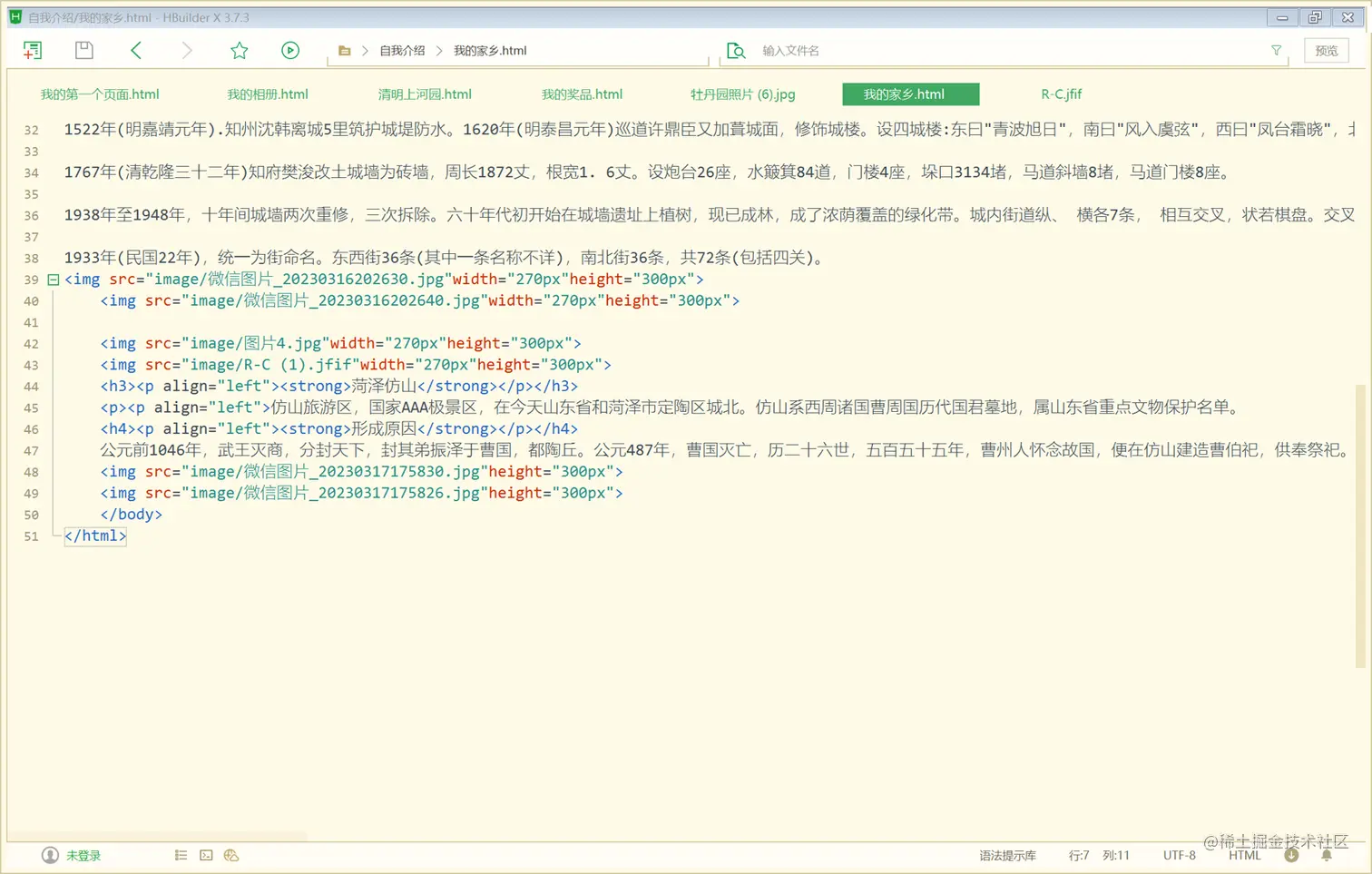Click line number 39 in gutter
Image resolution: width=1372 pixels, height=874 pixels.
tap(32, 280)
